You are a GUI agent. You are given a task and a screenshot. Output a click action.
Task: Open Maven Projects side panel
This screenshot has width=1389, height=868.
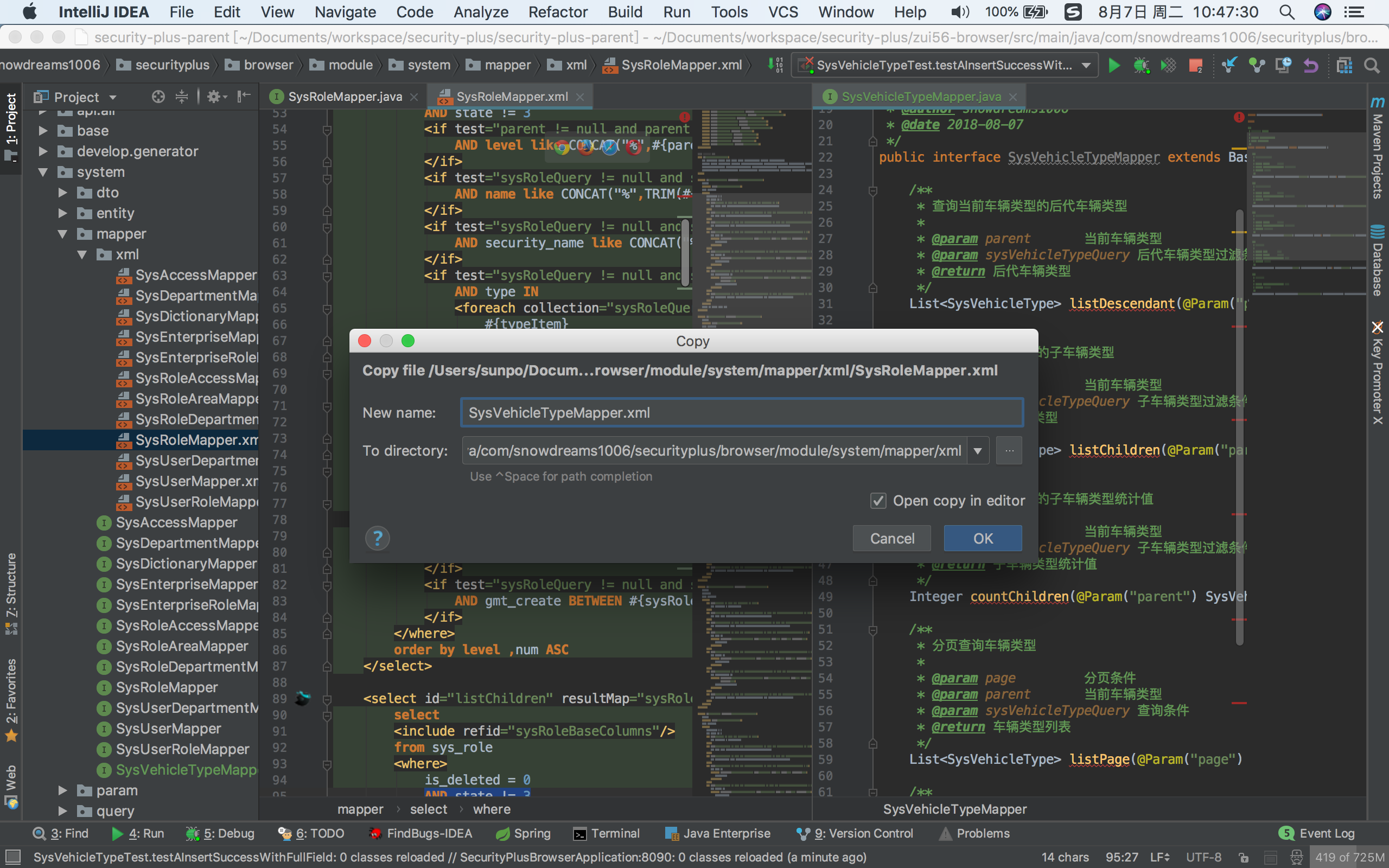pos(1377,148)
